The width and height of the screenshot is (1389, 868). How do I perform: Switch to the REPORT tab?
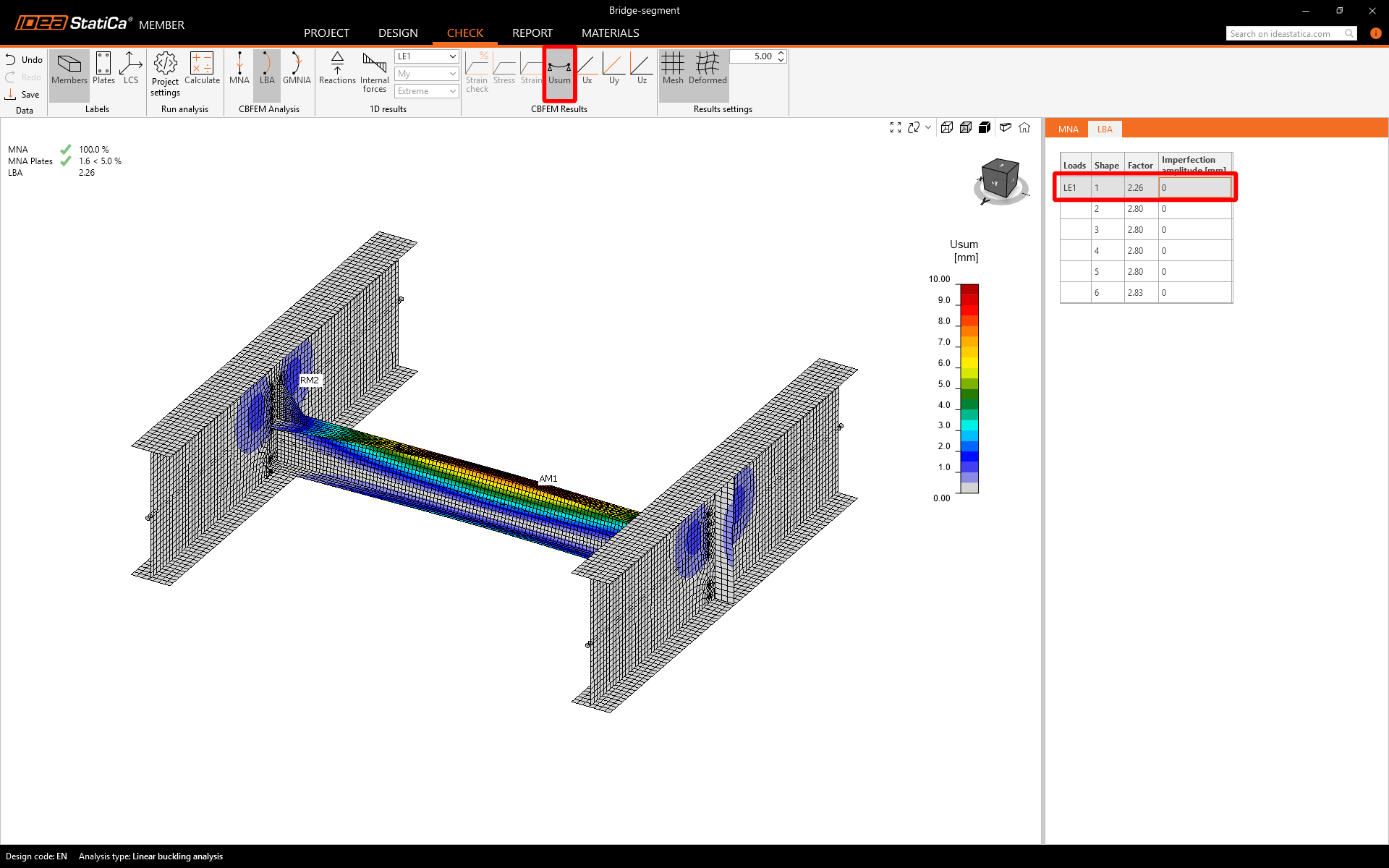[x=532, y=33]
